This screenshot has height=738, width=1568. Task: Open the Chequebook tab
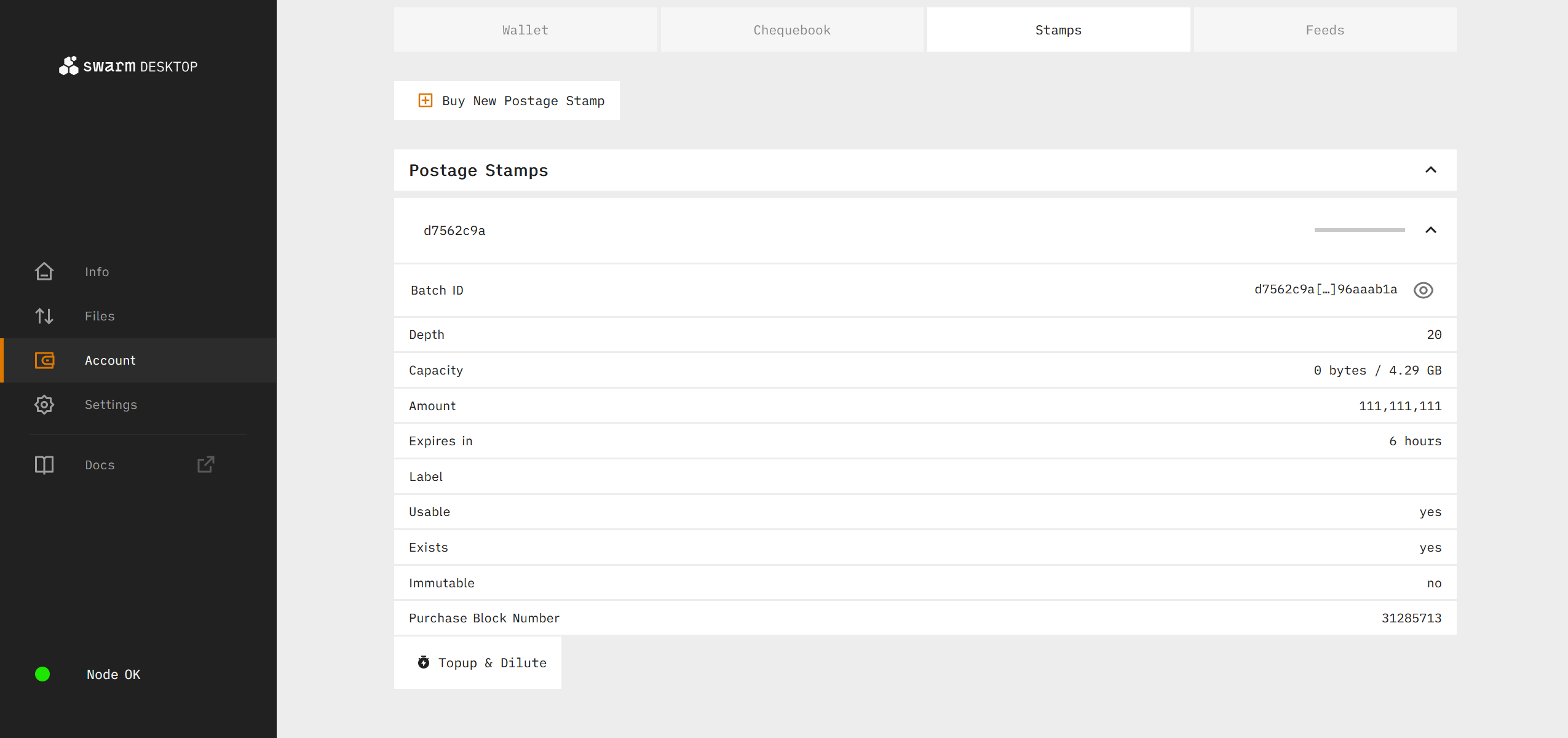pyautogui.click(x=791, y=30)
